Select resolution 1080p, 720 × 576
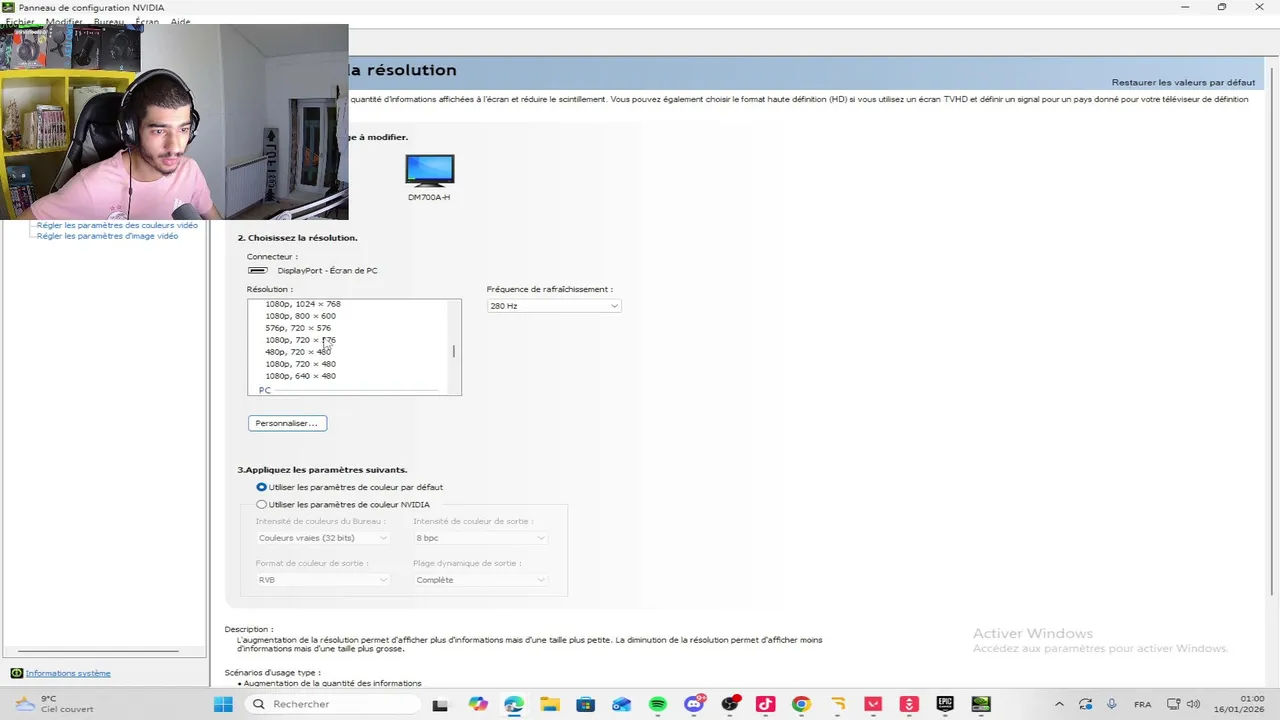 (x=300, y=340)
